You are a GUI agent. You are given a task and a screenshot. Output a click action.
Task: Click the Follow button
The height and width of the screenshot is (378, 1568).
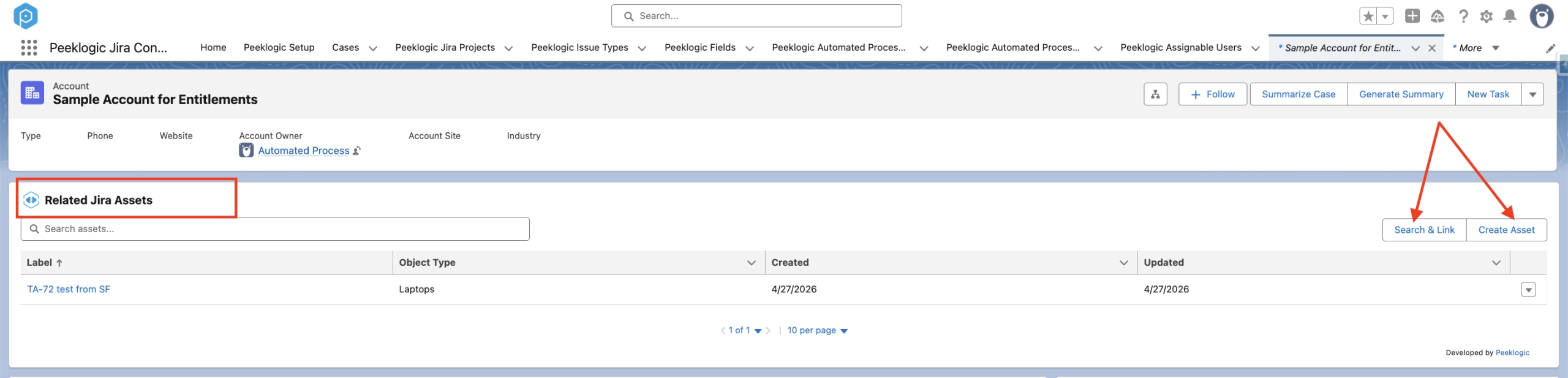point(1212,94)
